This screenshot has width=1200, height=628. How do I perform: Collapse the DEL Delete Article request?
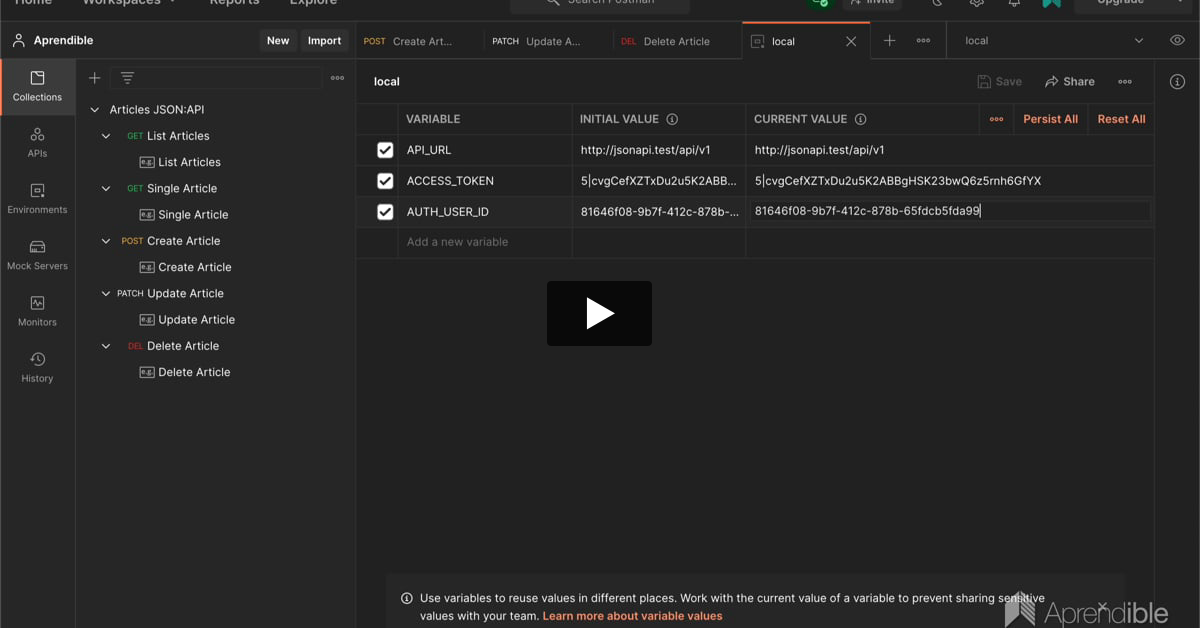pos(106,346)
